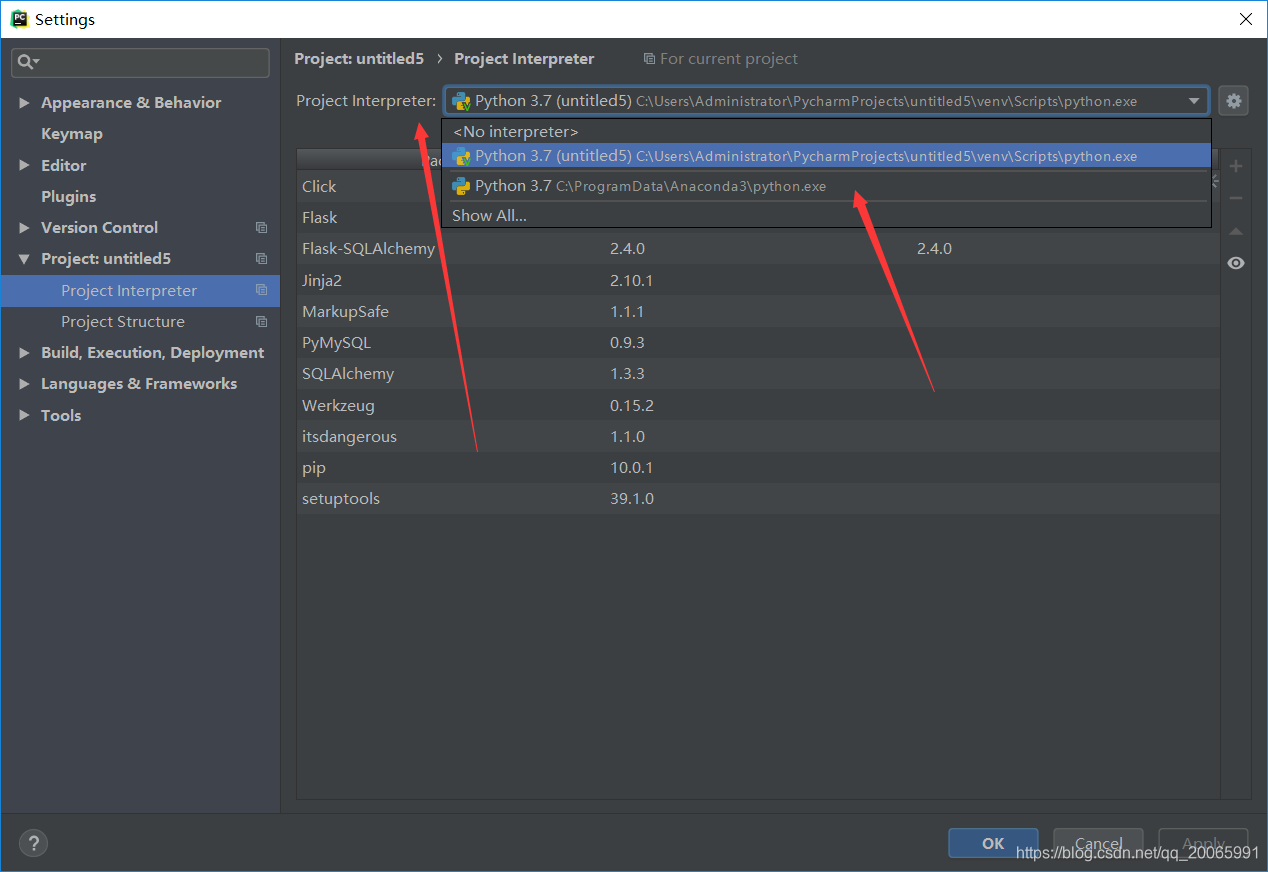1268x872 pixels.
Task: Click the 0.15.2 version cell of Werkzeug
Action: pyautogui.click(x=631, y=405)
